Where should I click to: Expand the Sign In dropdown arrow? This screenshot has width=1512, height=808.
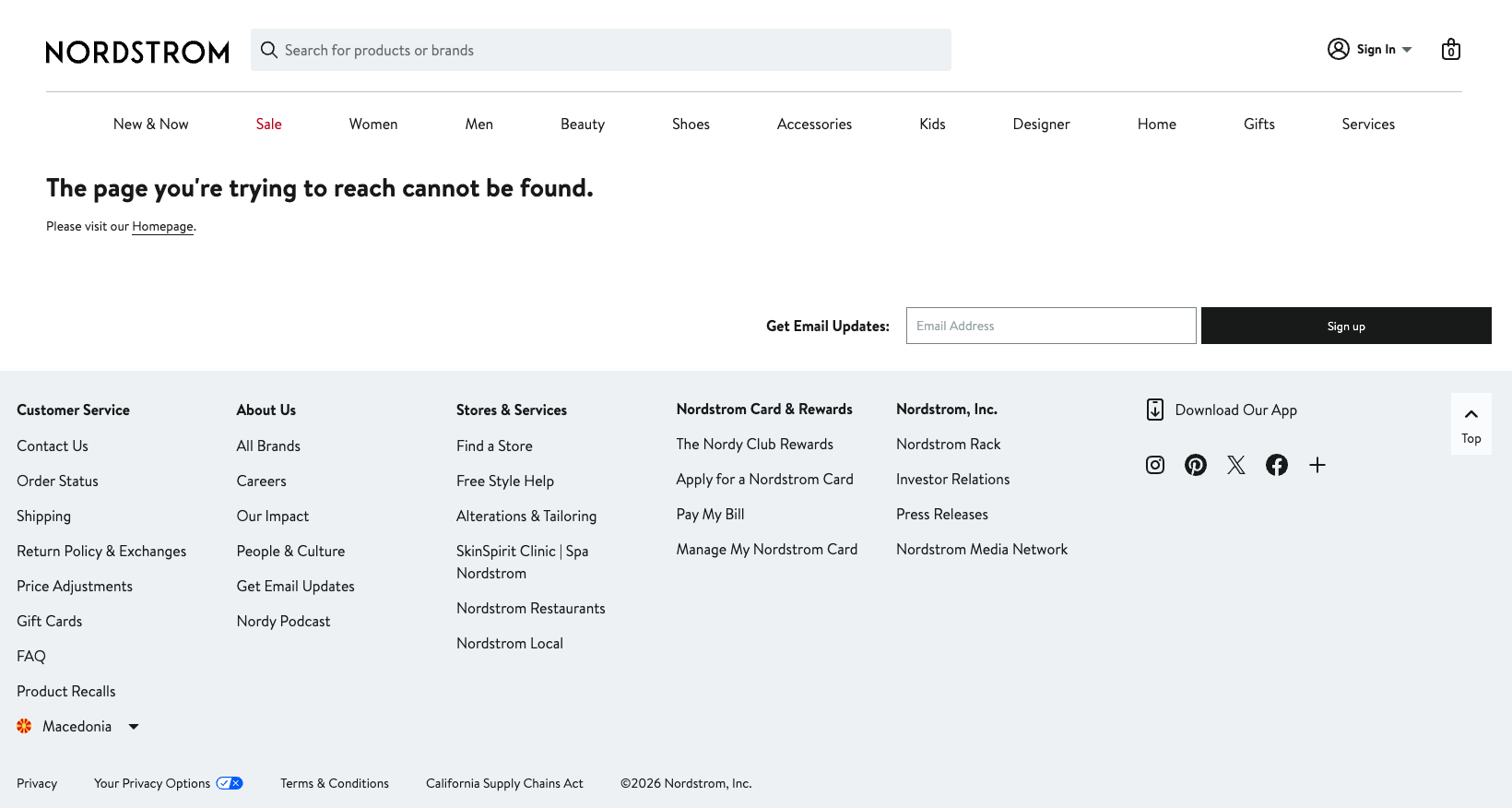click(1407, 50)
